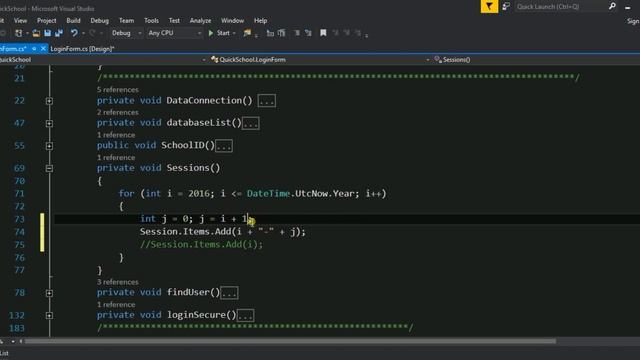Screen dimensions: 640x360
Task: Open the Start button dropdown arrow
Action: (234, 33)
